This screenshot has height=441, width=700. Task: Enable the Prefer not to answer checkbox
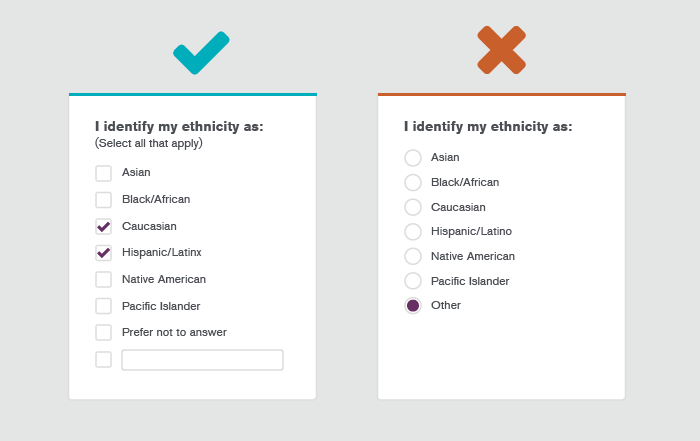click(x=104, y=332)
